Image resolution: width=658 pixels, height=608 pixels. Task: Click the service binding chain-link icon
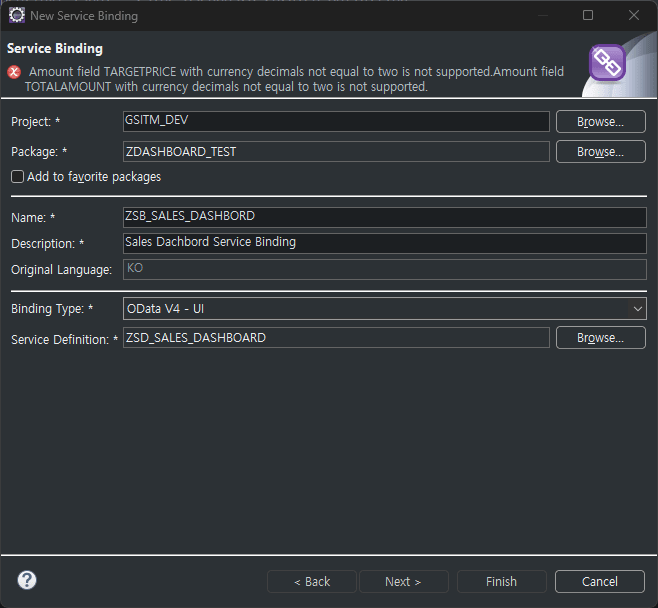[x=607, y=63]
